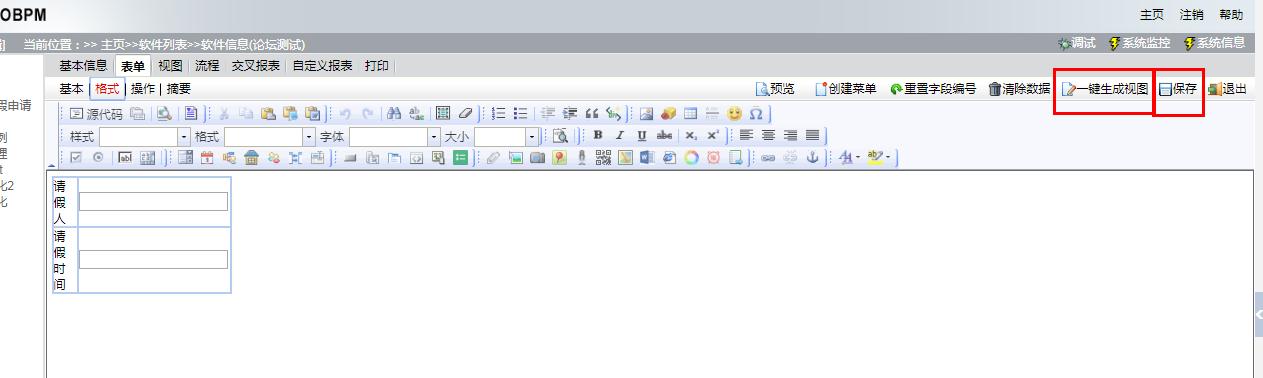Click the 退出 exit button
Viewport: 1263px width, 378px height.
click(1228, 89)
